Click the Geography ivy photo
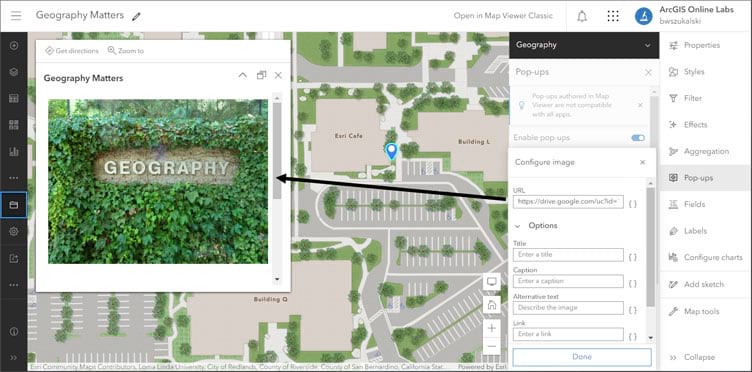Viewport: 752px width, 372px height. (158, 181)
